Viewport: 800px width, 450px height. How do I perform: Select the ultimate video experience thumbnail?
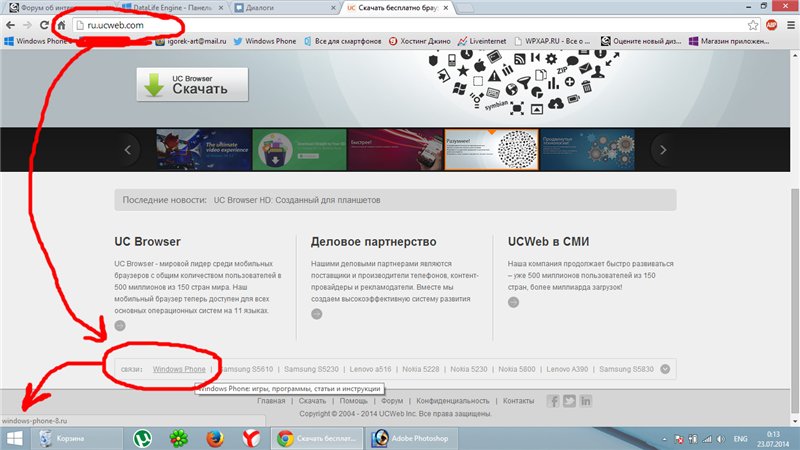click(x=204, y=149)
